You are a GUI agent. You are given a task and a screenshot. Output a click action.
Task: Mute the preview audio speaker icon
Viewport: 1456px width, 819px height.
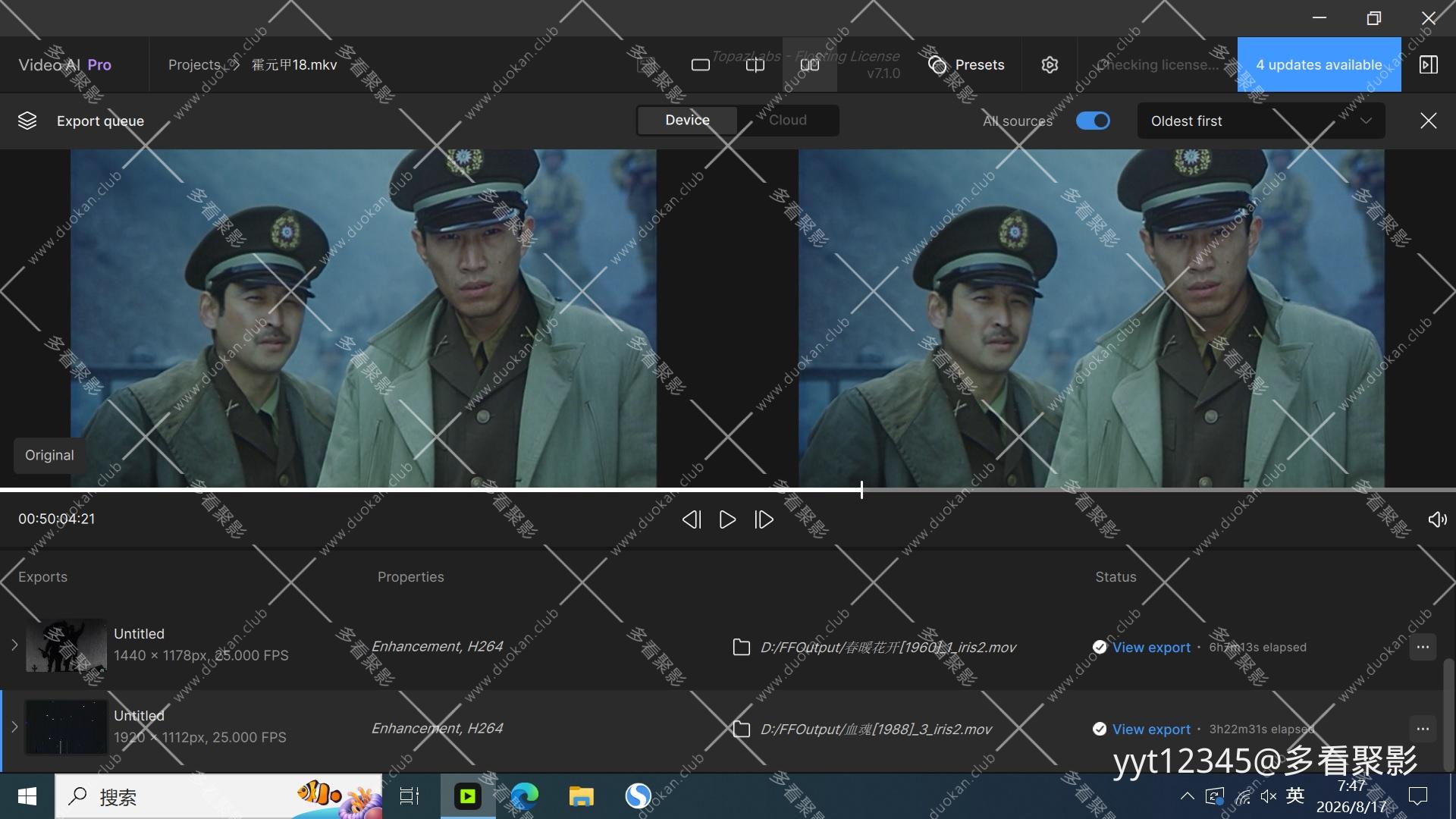(x=1437, y=519)
